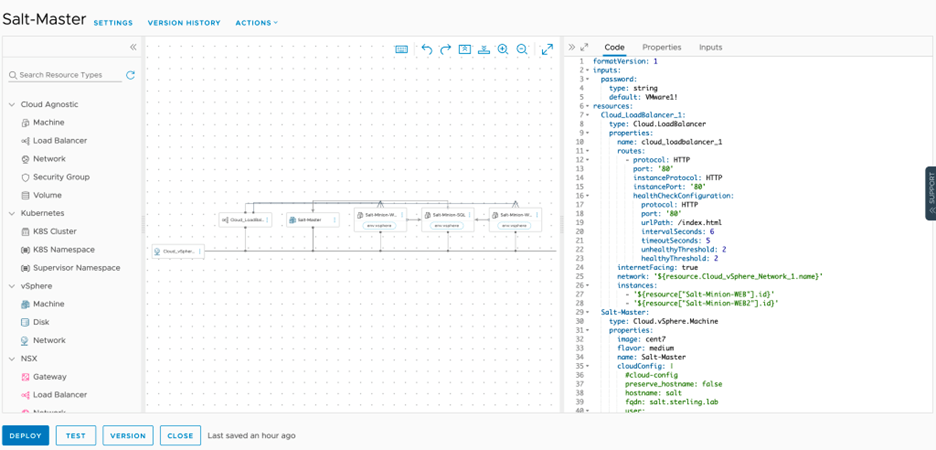Click the redo arrow in canvas toolbar
Screen dimensions: 936x450
click(x=446, y=49)
